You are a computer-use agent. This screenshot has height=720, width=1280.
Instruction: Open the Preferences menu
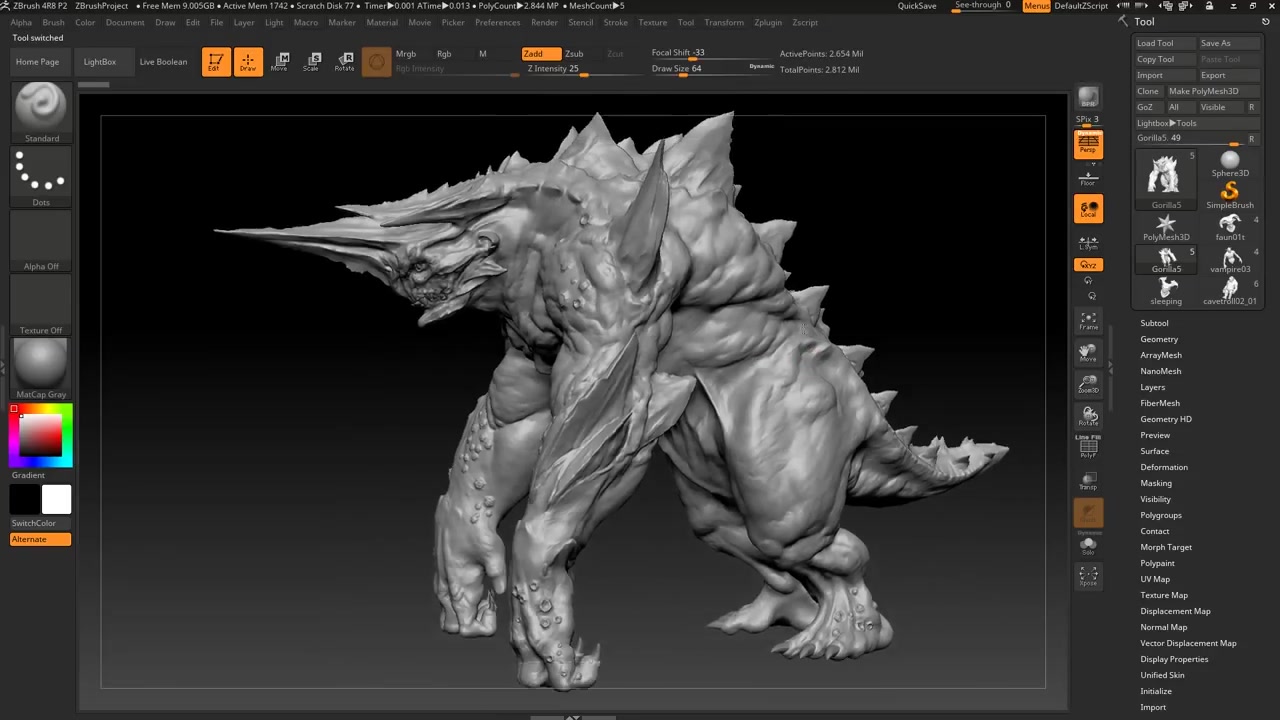coord(498,22)
